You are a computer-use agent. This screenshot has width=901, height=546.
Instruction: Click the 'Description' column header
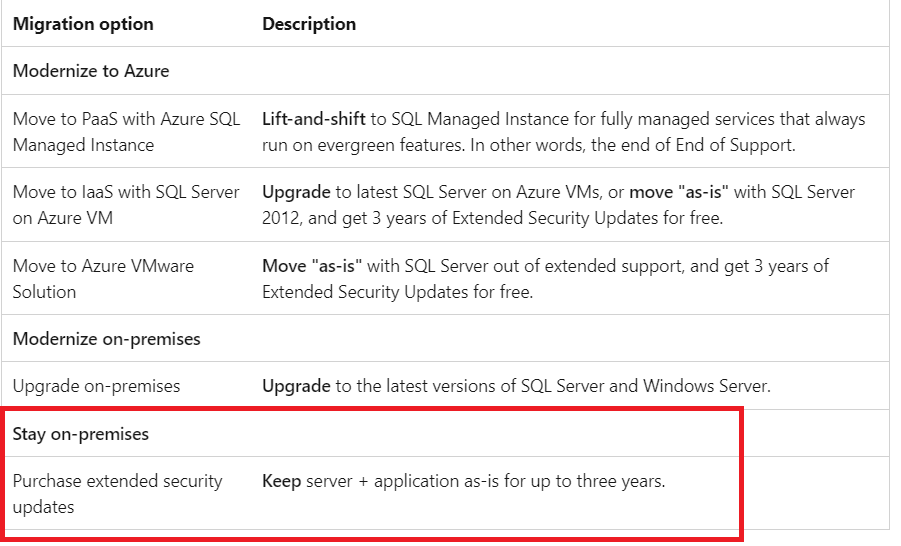click(x=309, y=24)
